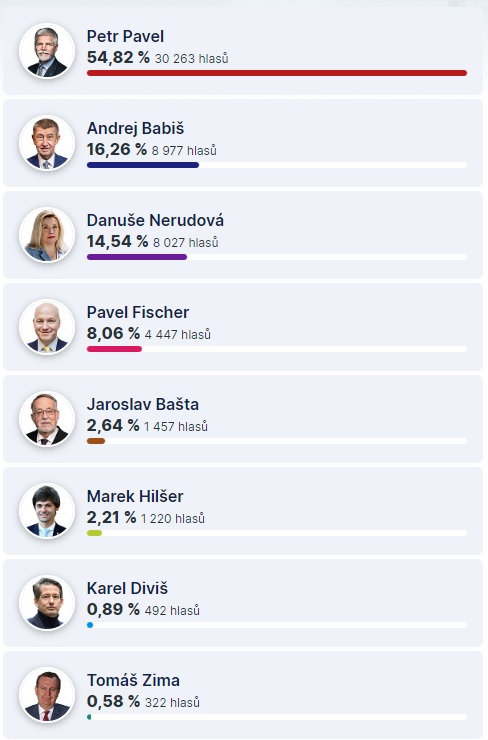Screen dimensions: 488x740
Task: Click the Pavel Fischer name heading
Action: tap(138, 312)
